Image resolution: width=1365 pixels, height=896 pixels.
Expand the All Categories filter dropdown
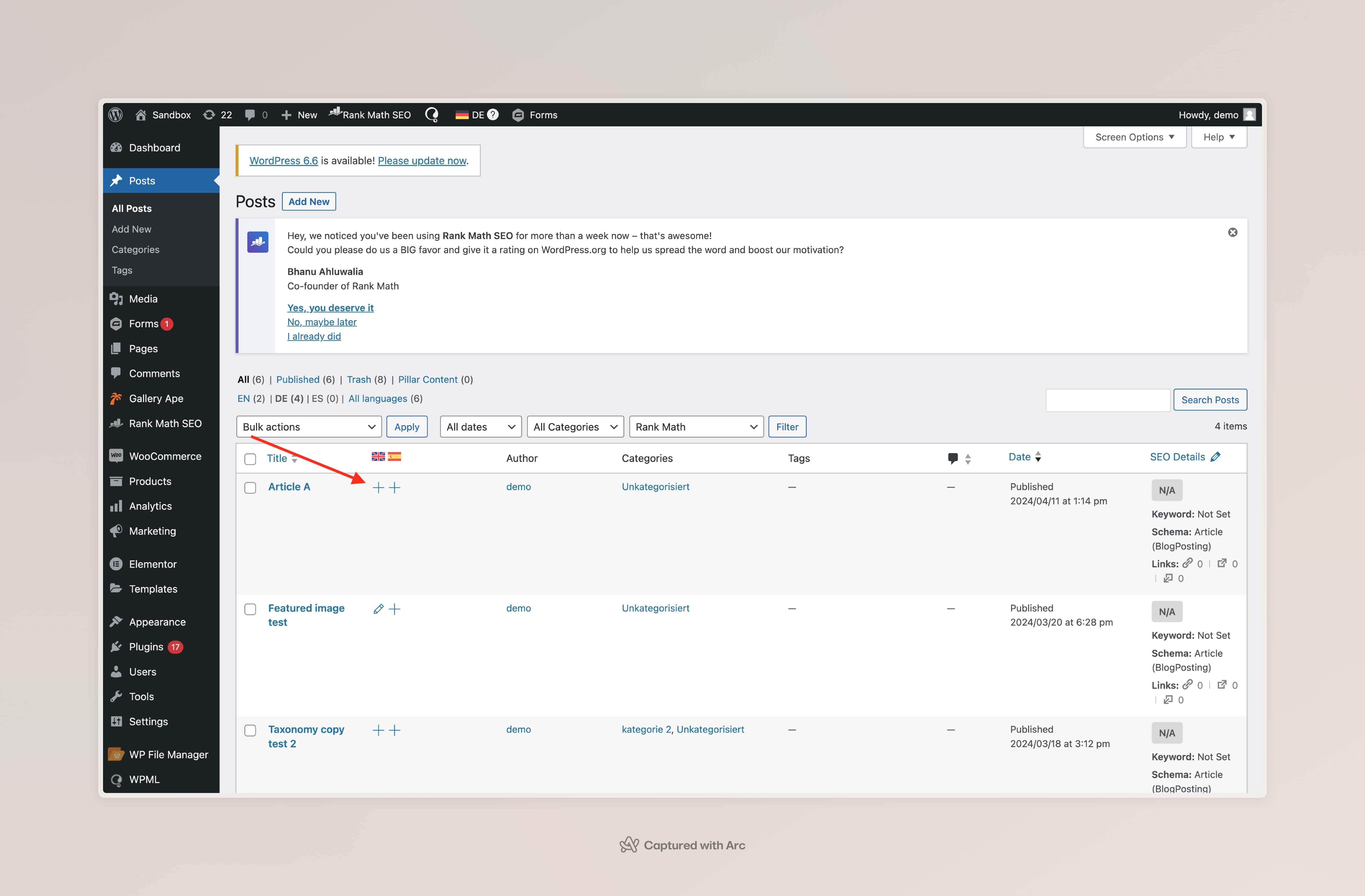pos(575,427)
